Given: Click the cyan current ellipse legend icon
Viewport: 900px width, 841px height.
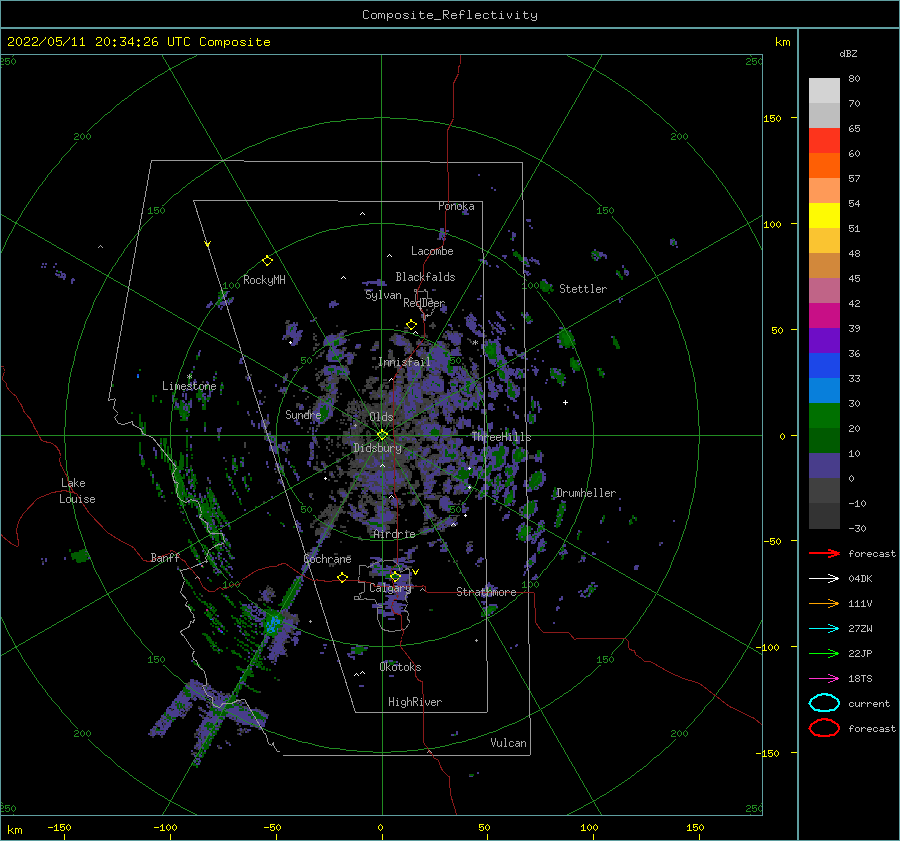Looking at the screenshot, I should click(x=824, y=703).
